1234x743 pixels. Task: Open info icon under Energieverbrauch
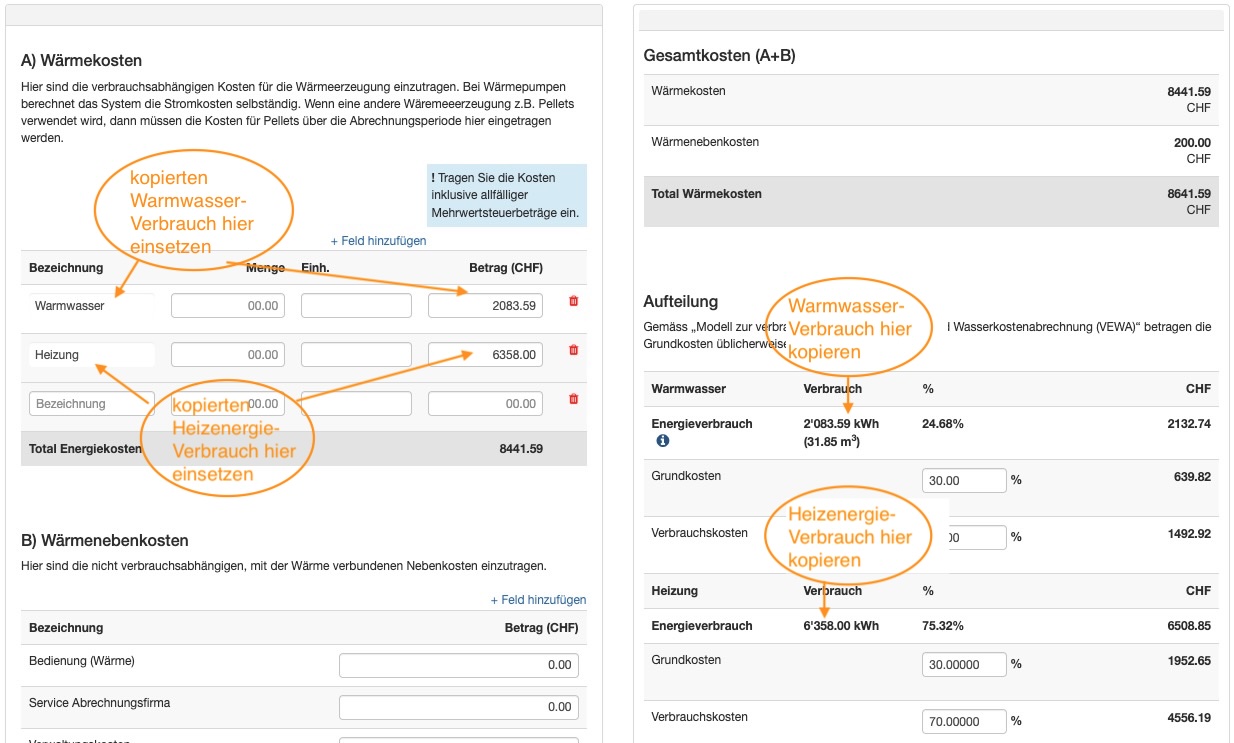tap(662, 441)
